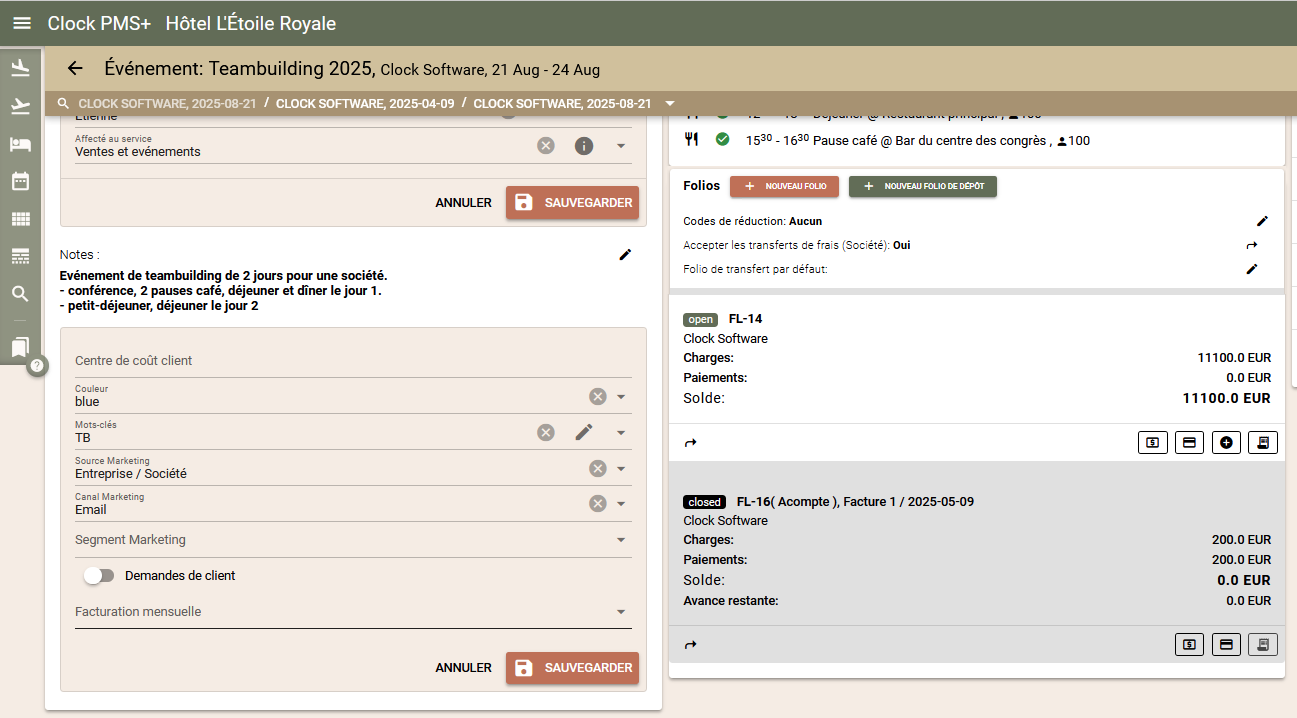Viewport: 1297px width, 718px height.
Task: Click transfer arrow for Accepter les transferts
Action: point(1251,245)
